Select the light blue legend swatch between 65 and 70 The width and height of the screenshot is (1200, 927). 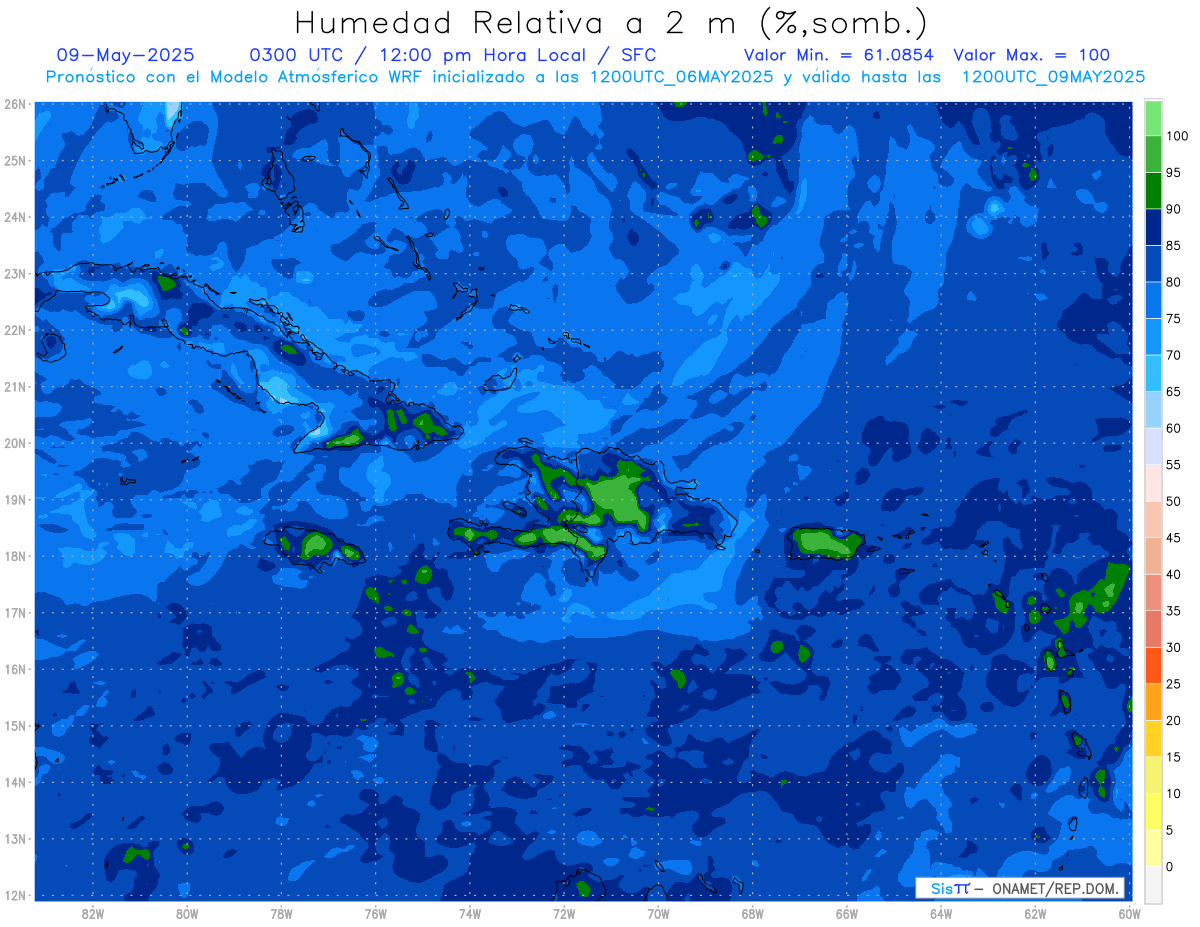coord(1153,373)
